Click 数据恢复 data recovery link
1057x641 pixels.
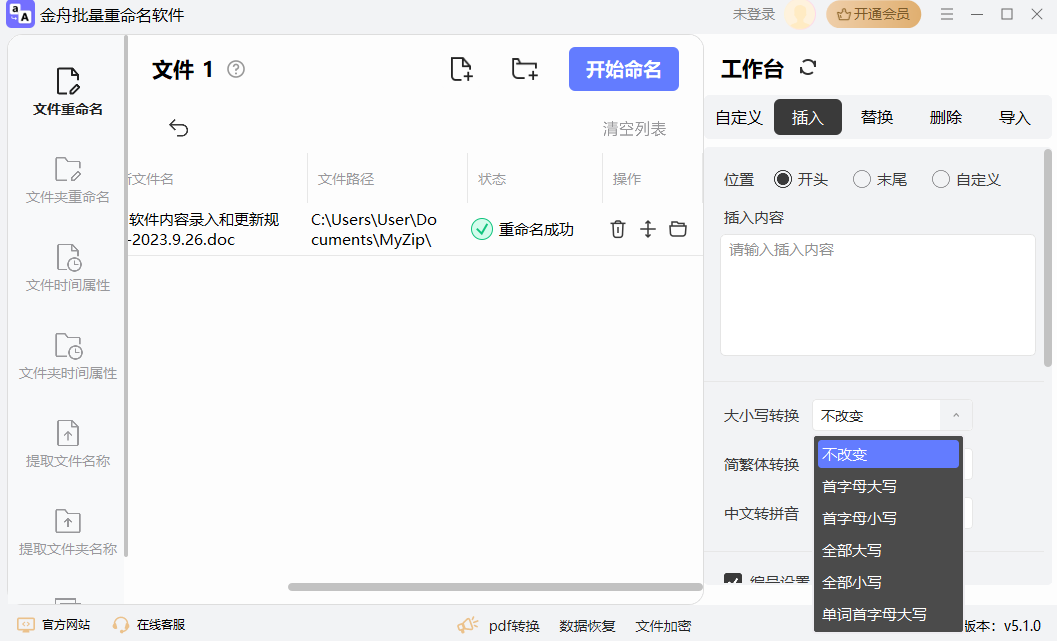[587, 626]
